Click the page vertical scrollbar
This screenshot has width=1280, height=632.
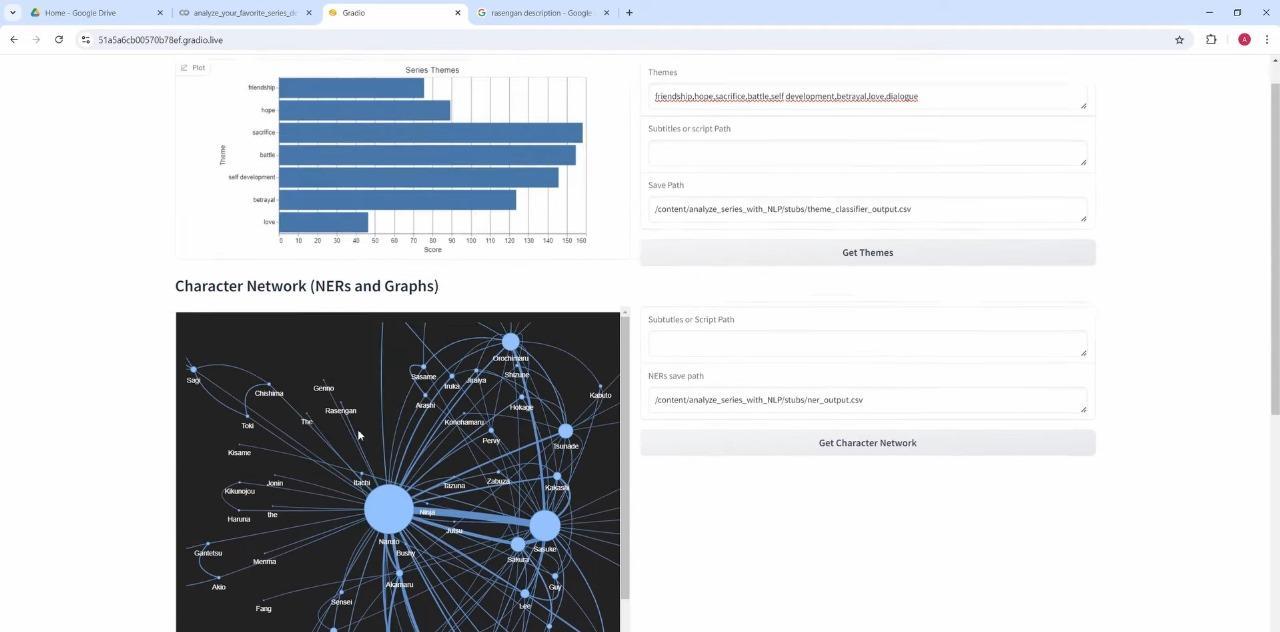point(1274,250)
